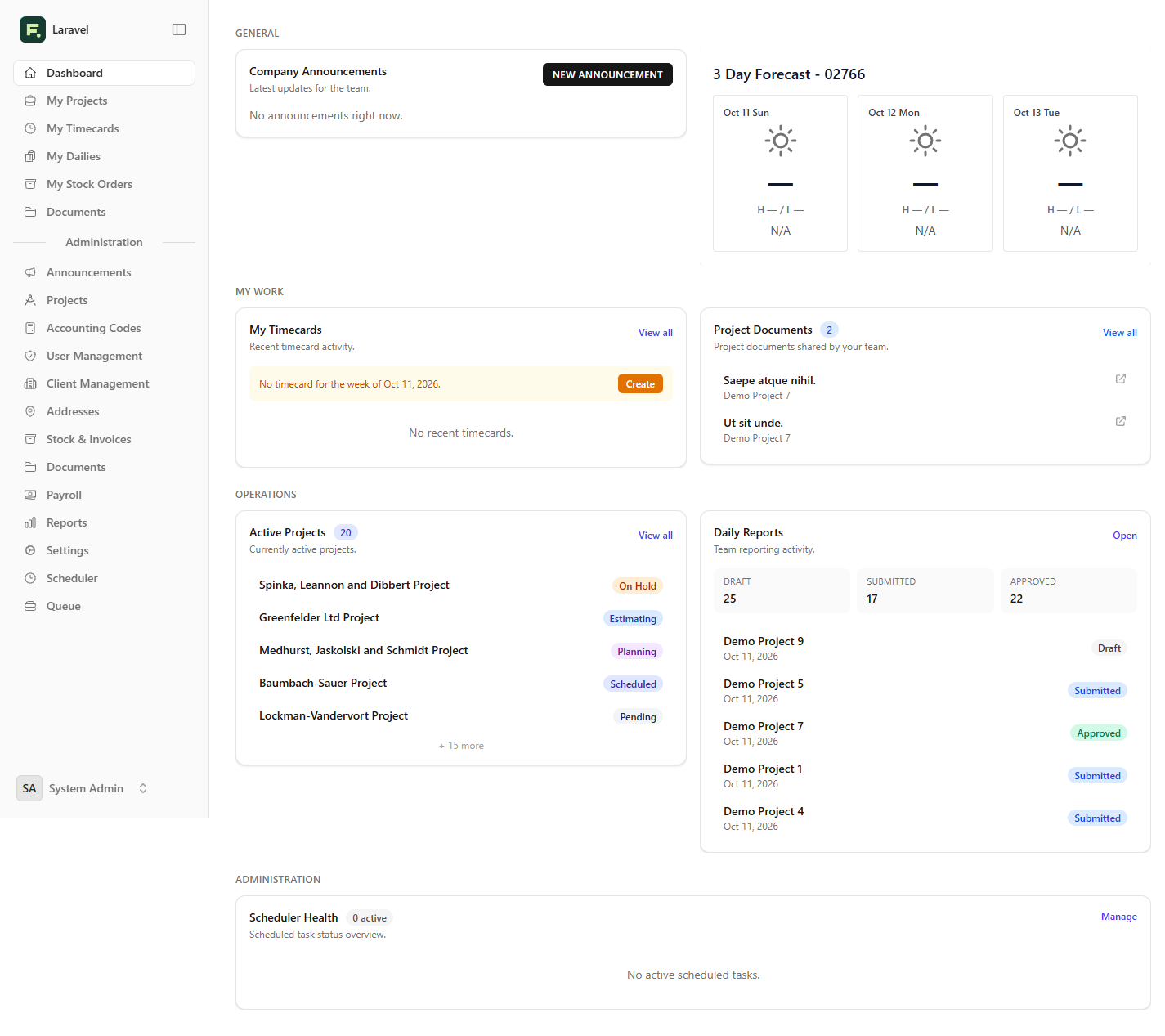Viewport: 1165px width, 1036px height.
Task: Click the Payroll icon in sidebar
Action: [x=30, y=495]
